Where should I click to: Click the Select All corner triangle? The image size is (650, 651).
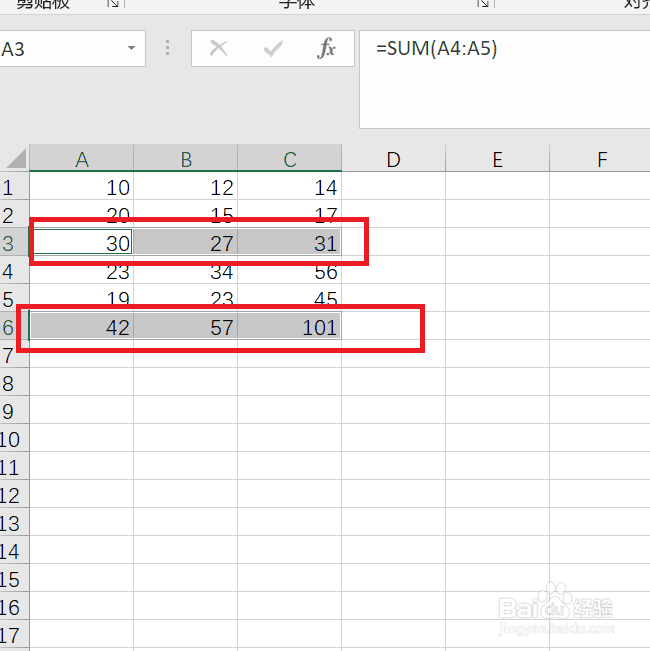coord(16,158)
